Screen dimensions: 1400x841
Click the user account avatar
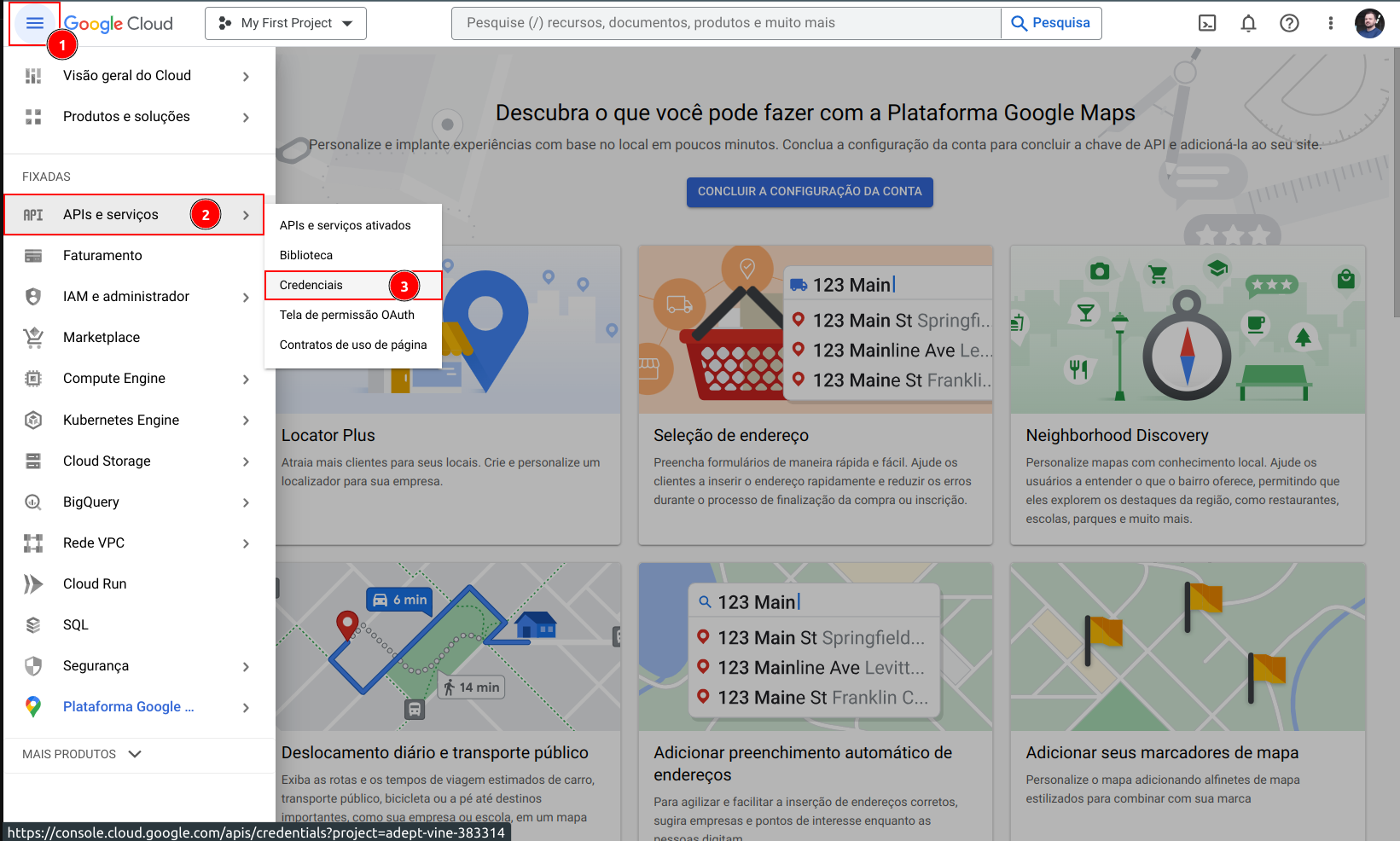coord(1369,23)
